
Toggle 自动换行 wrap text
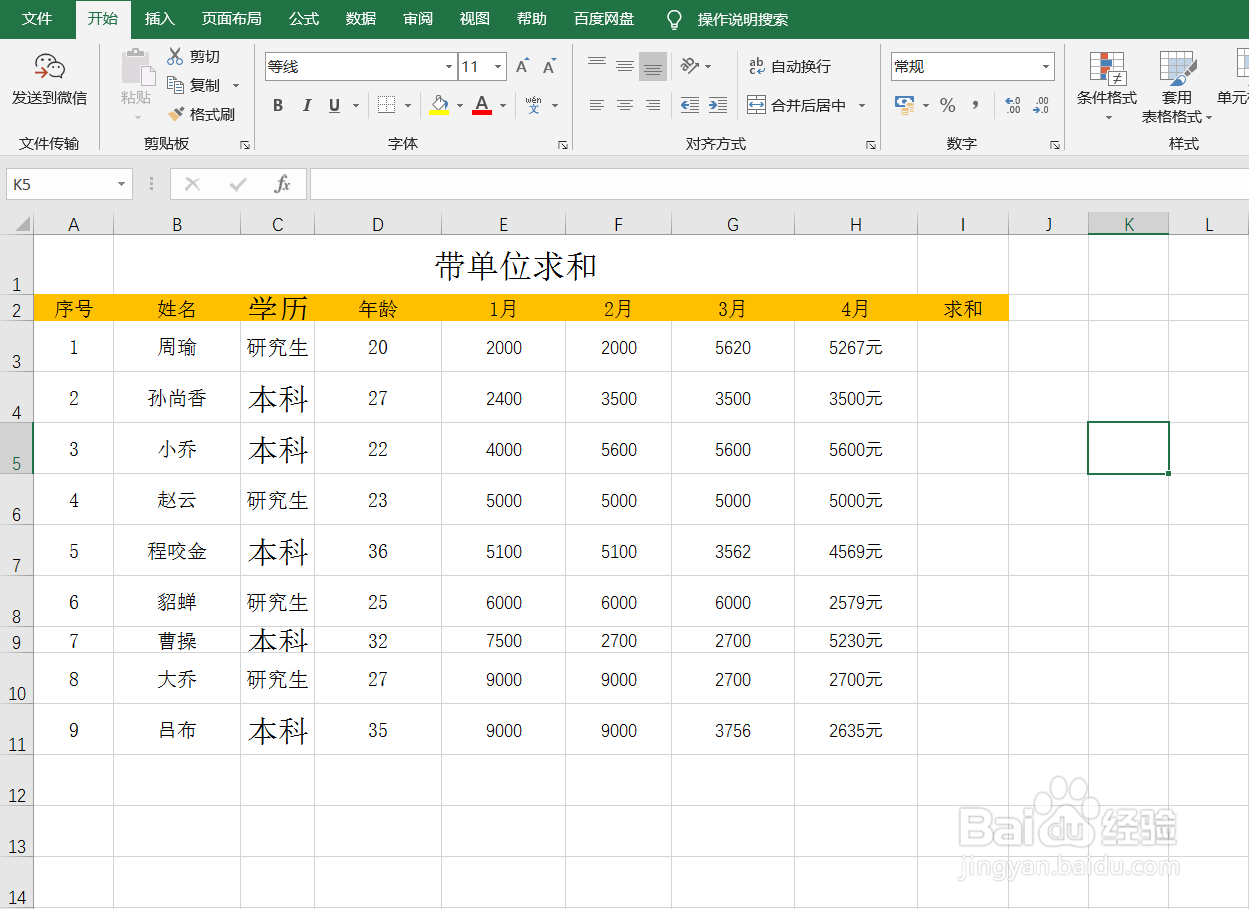[x=790, y=67]
